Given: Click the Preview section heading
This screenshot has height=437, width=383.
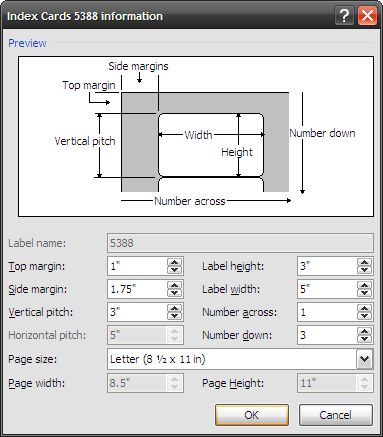Looking at the screenshot, I should [27, 43].
